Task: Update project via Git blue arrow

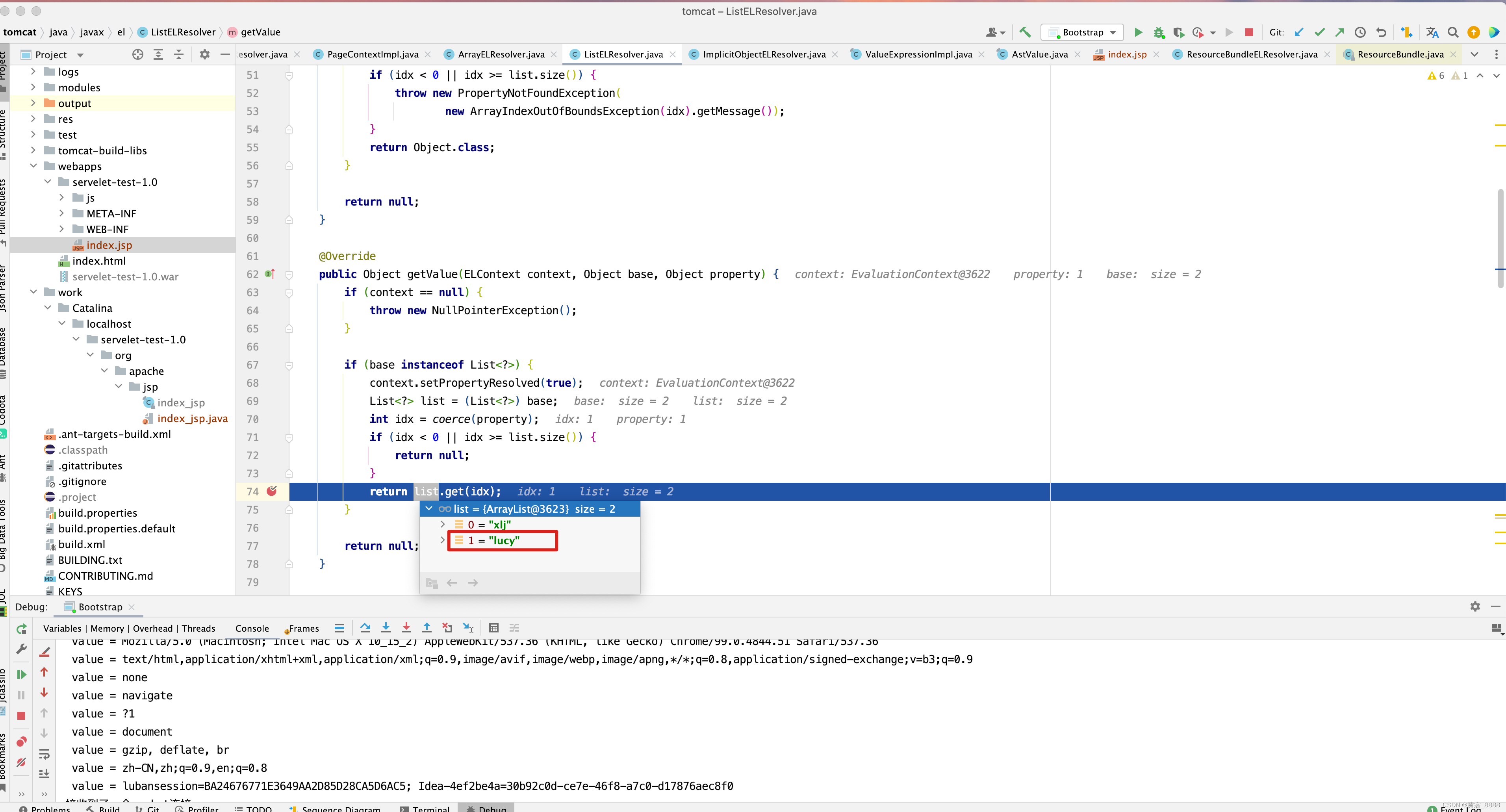Action: click(1298, 32)
